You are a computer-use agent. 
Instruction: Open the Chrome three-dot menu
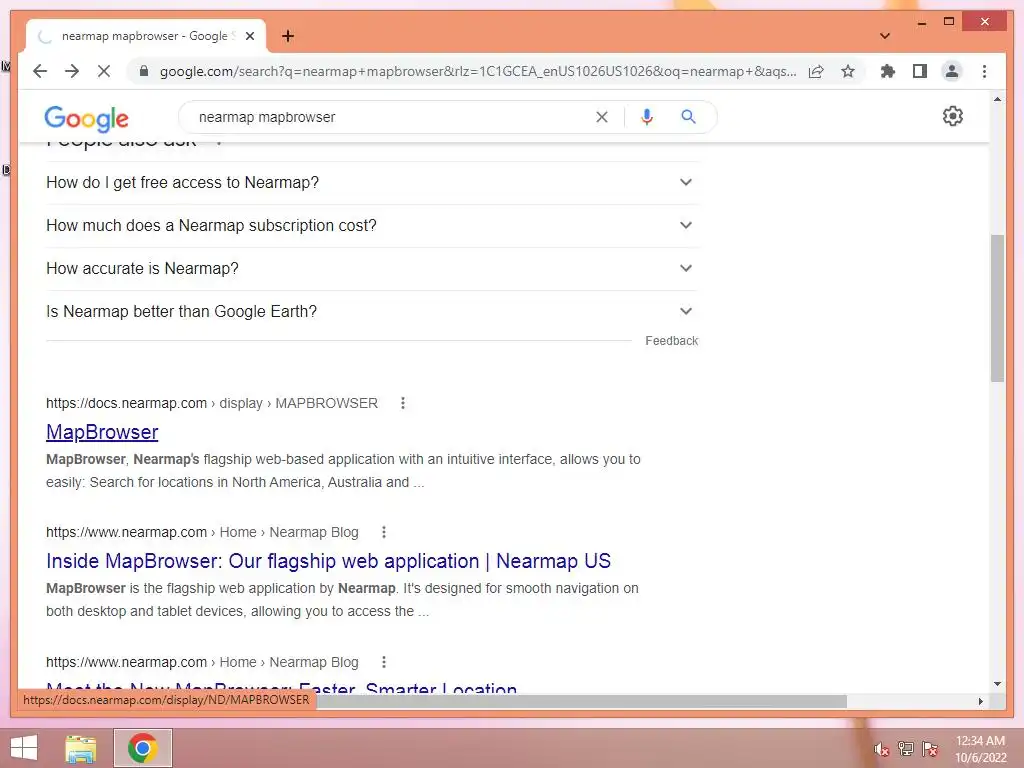coord(984,71)
